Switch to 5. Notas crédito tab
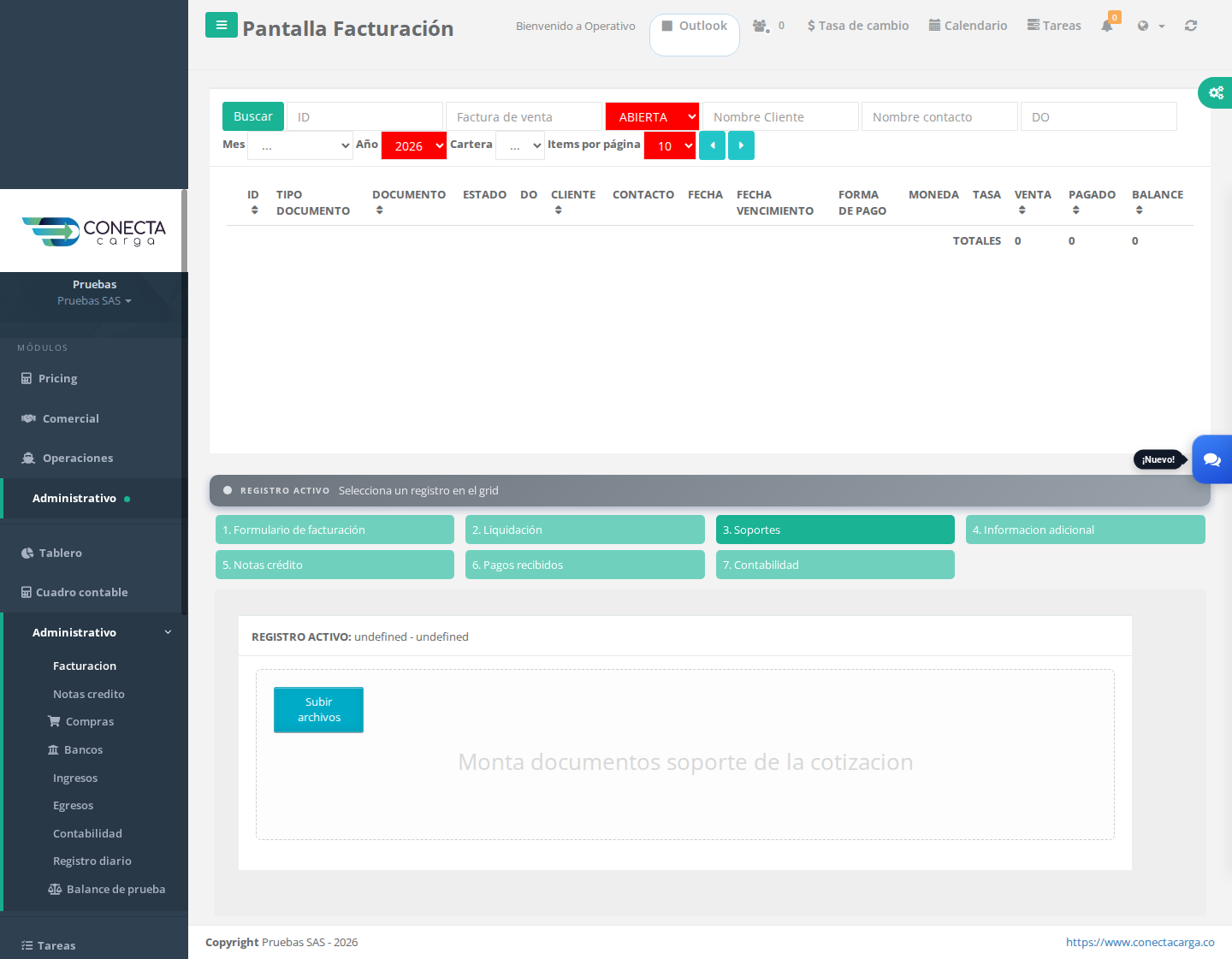Screen dimensions: 1232x959 pyautogui.click(x=335, y=565)
